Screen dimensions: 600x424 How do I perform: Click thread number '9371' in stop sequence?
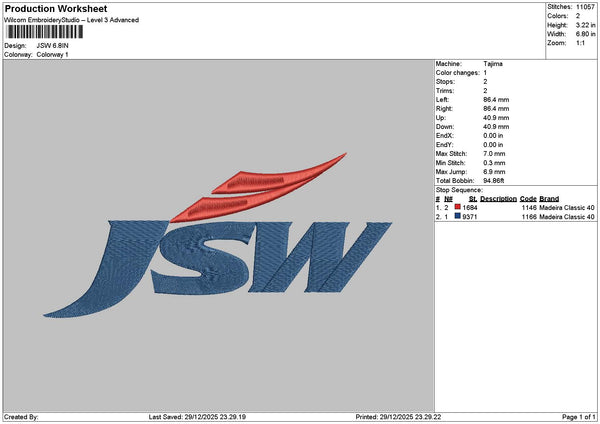point(470,217)
